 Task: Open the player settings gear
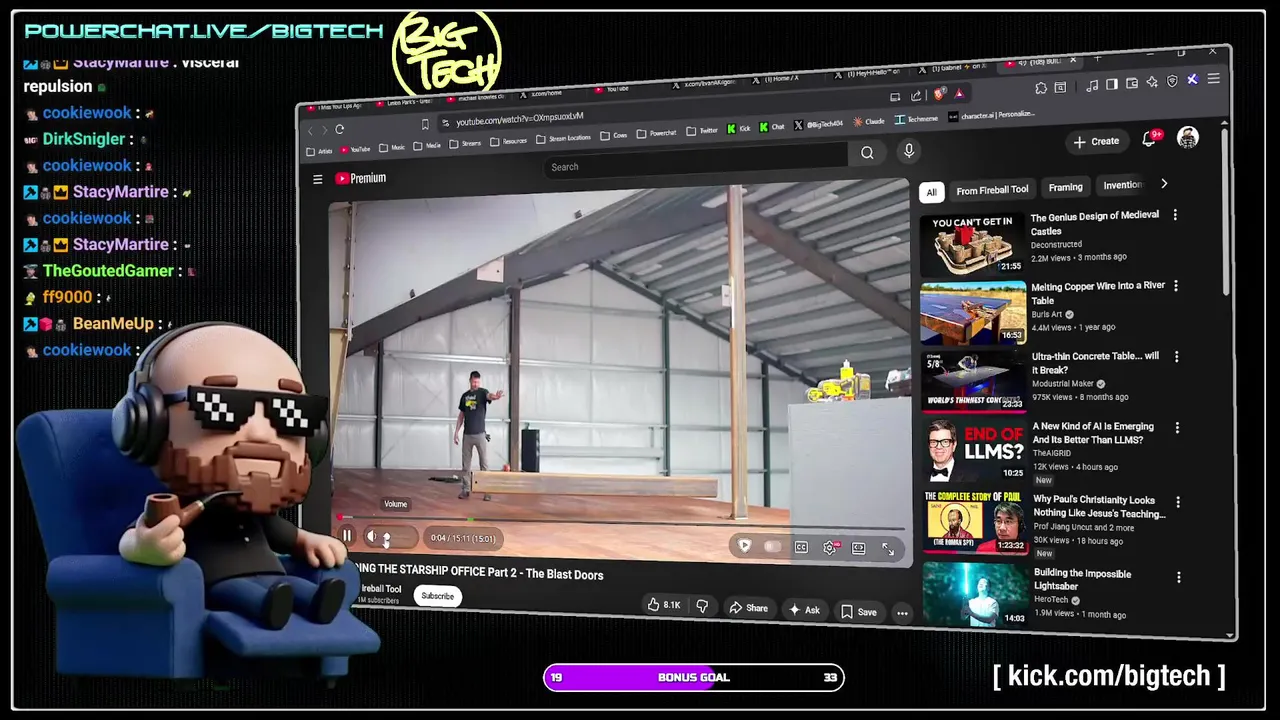point(829,548)
